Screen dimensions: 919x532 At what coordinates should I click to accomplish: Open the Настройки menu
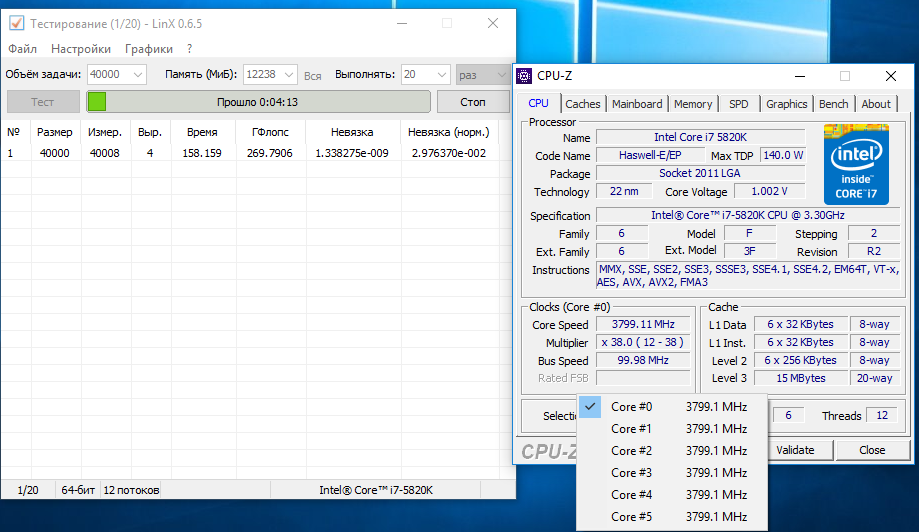click(81, 49)
